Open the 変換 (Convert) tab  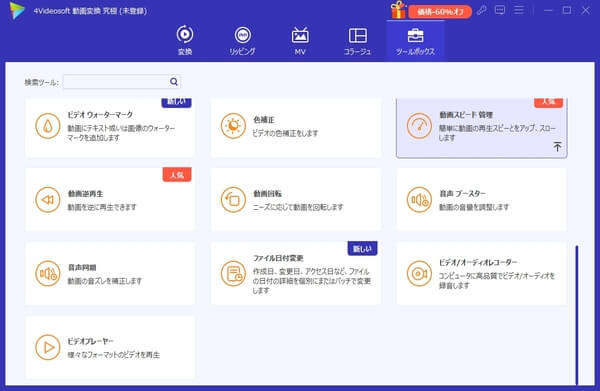tap(185, 40)
